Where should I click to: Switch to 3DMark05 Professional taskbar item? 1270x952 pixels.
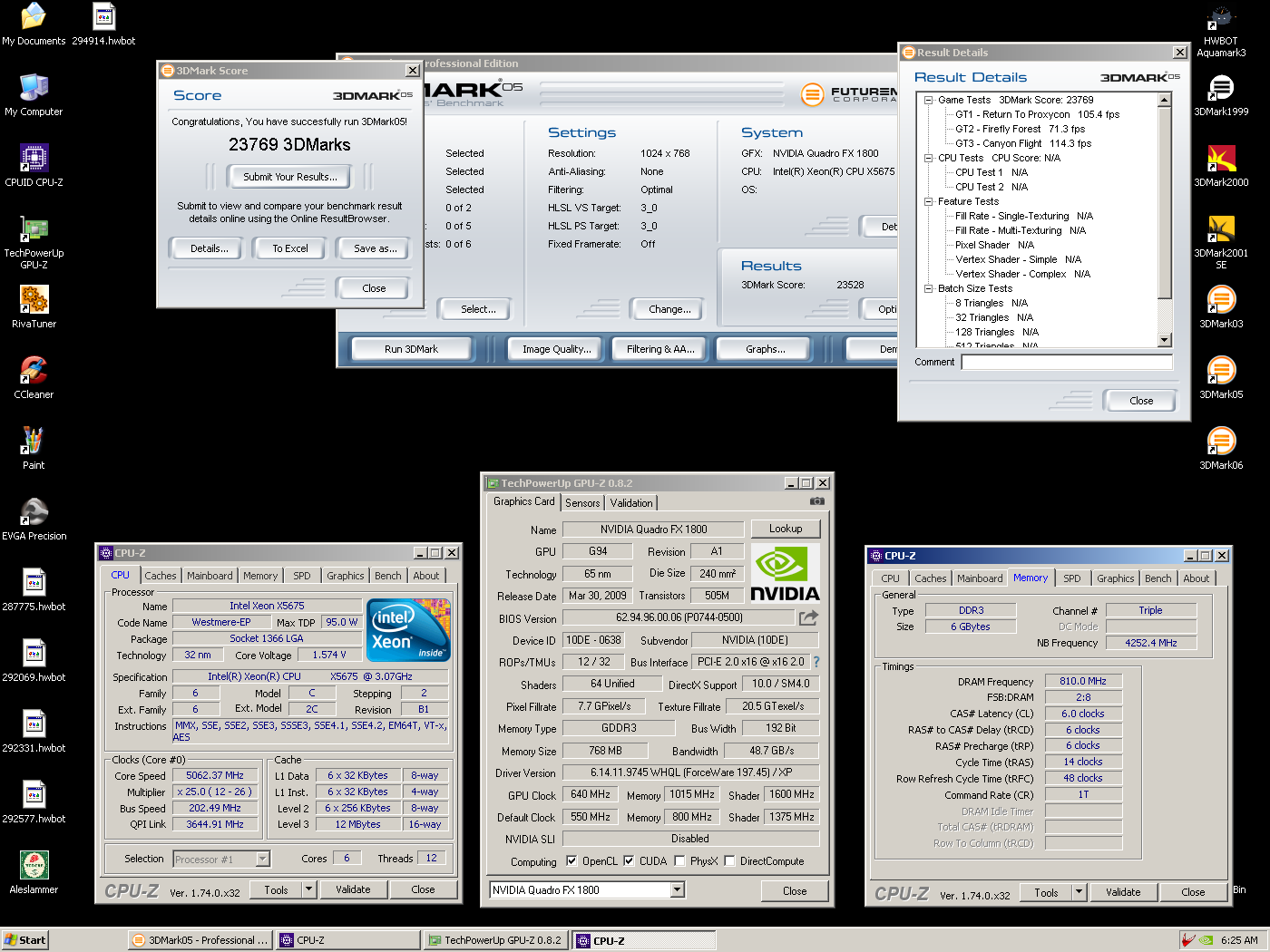[x=200, y=940]
